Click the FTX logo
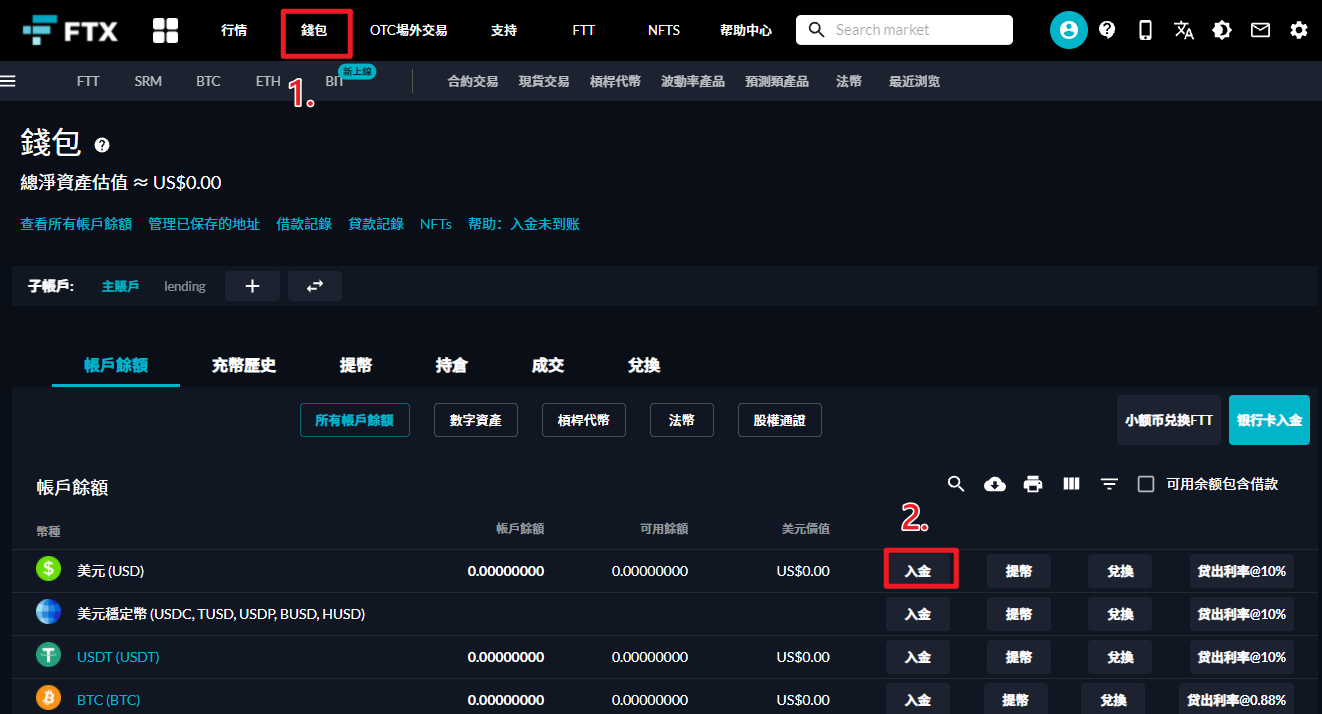1322x714 pixels. tap(70, 30)
